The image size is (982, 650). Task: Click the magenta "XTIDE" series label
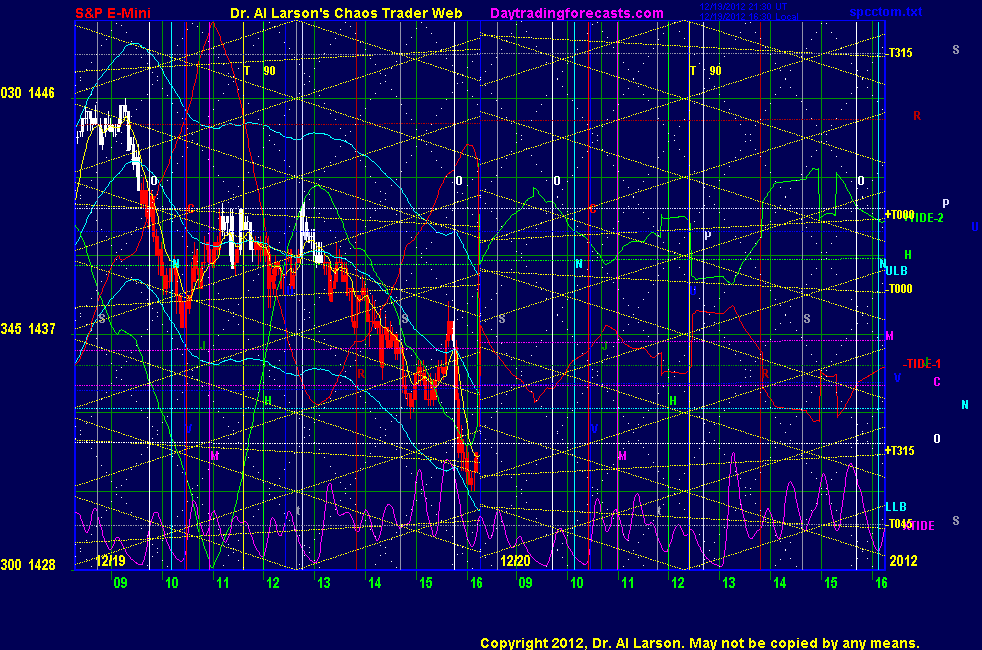(x=920, y=526)
